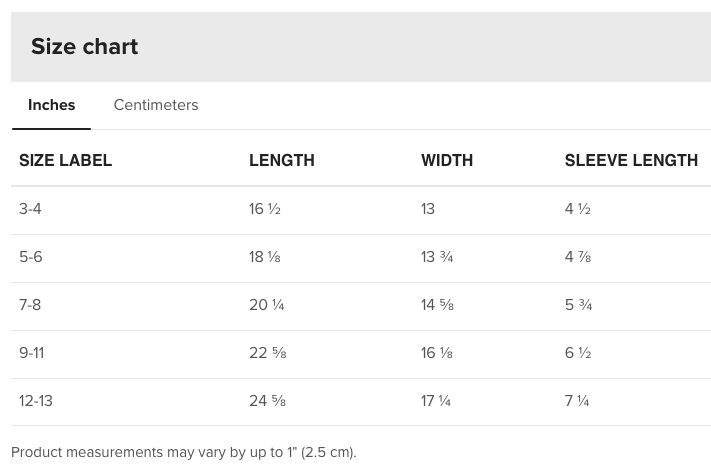Click the 17 ¼ width value
711x474 pixels.
(x=436, y=401)
